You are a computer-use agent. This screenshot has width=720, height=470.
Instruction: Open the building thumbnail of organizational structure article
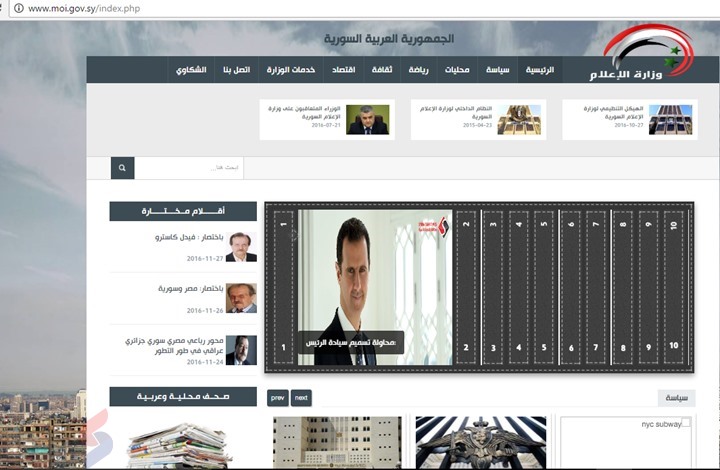670,119
